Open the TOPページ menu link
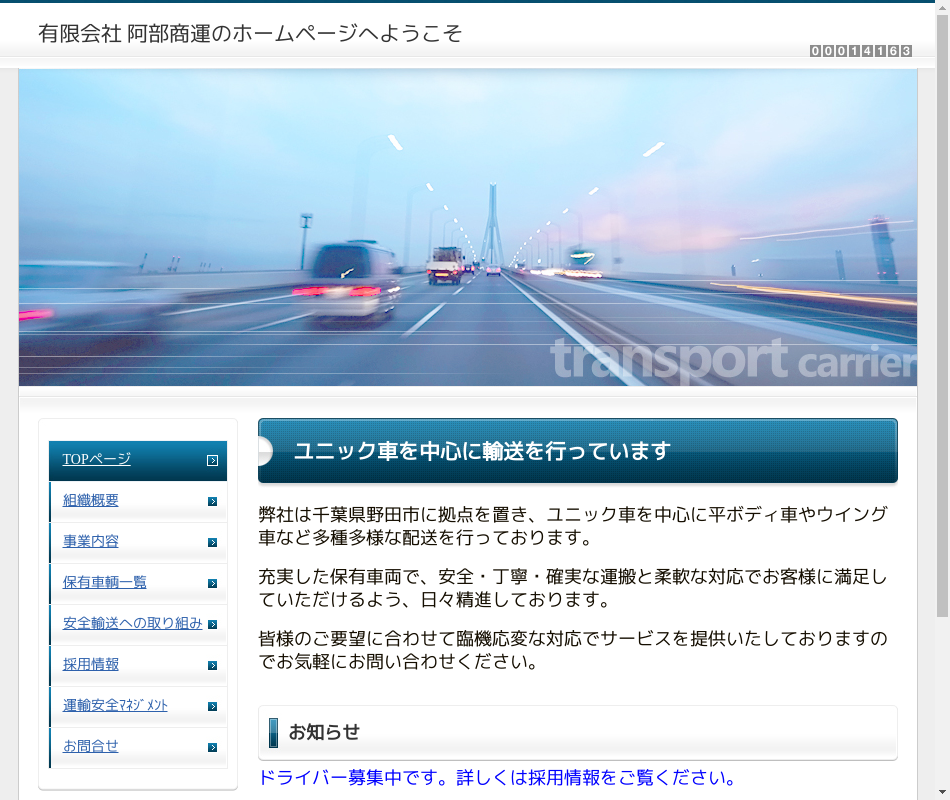 click(x=96, y=459)
